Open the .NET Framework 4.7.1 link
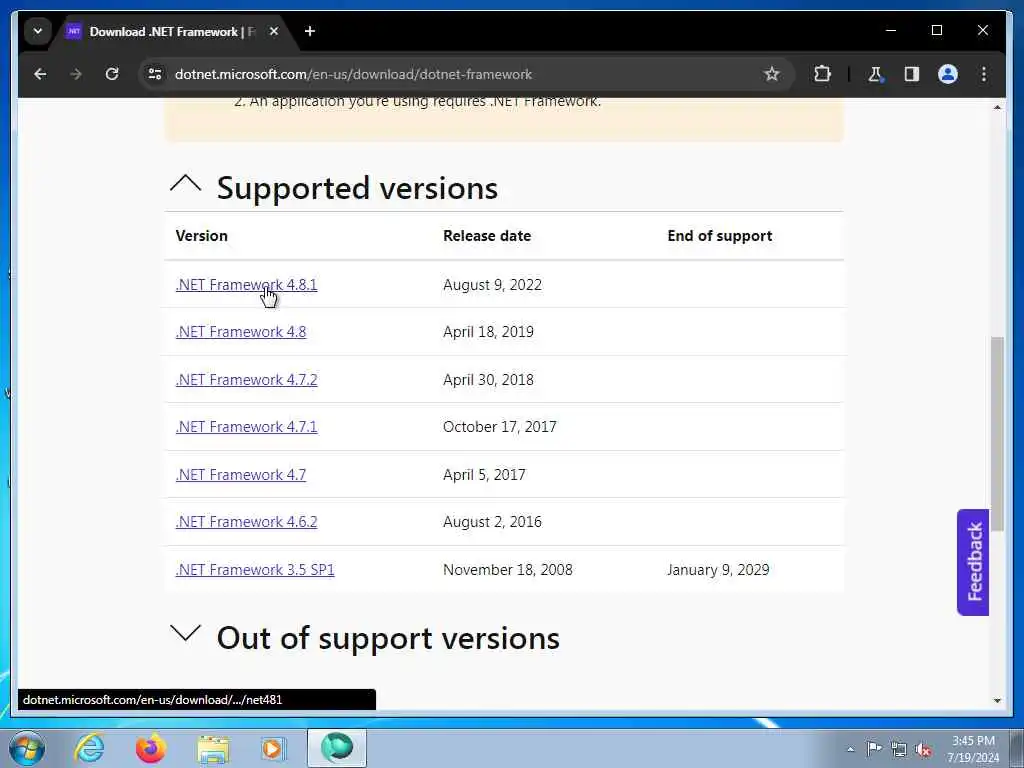This screenshot has height=768, width=1024. [246, 427]
